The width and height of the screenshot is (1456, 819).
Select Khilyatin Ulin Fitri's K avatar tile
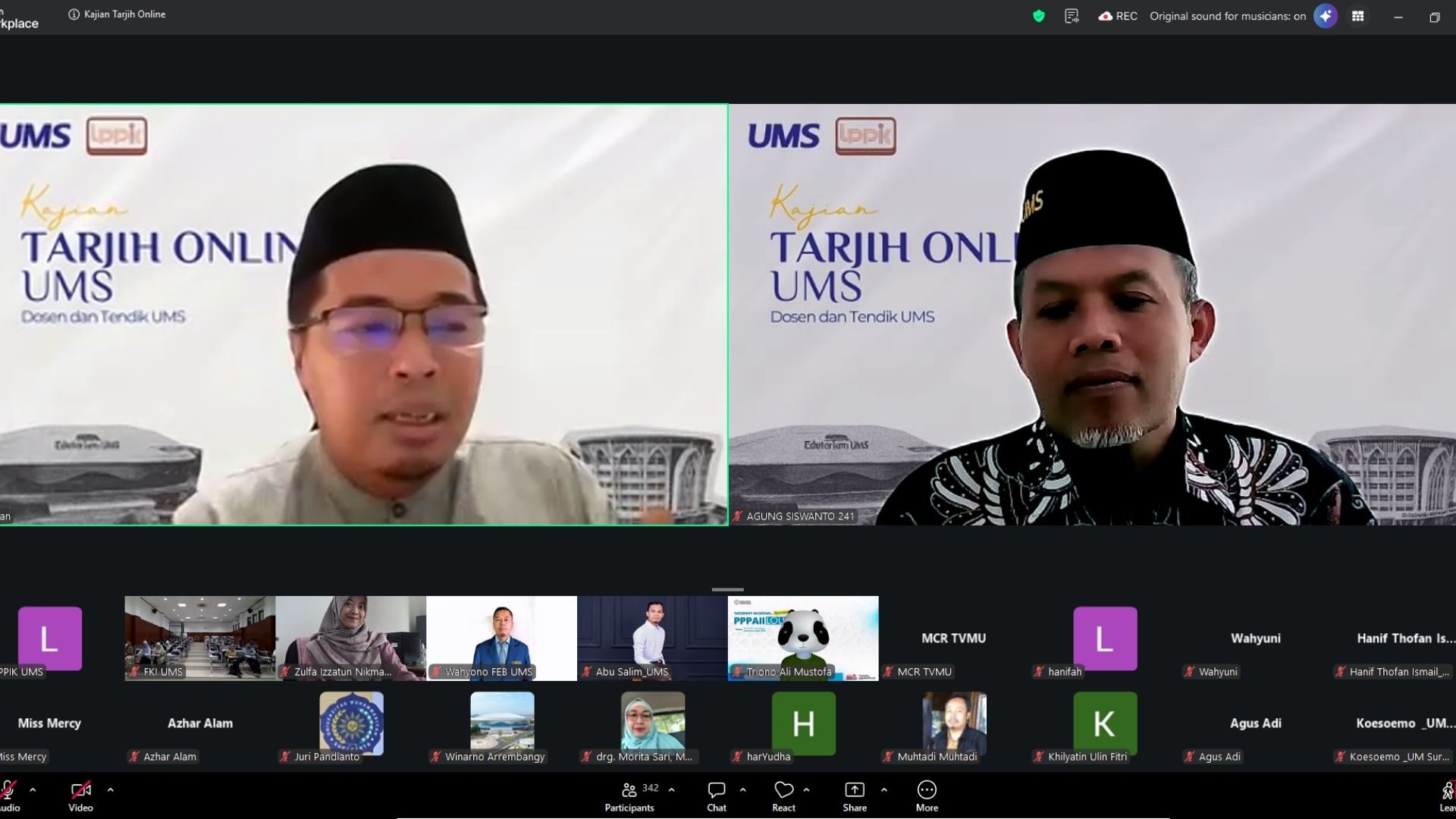tap(1105, 723)
